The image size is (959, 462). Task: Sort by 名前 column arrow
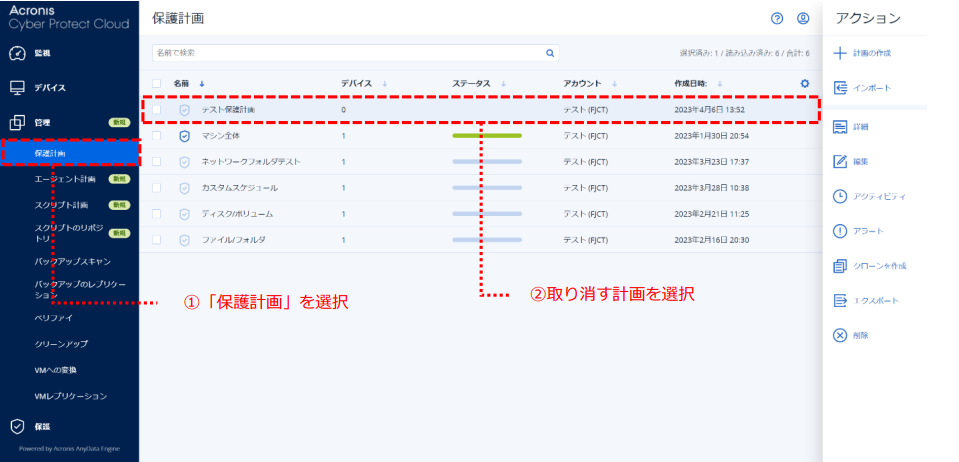click(202, 84)
